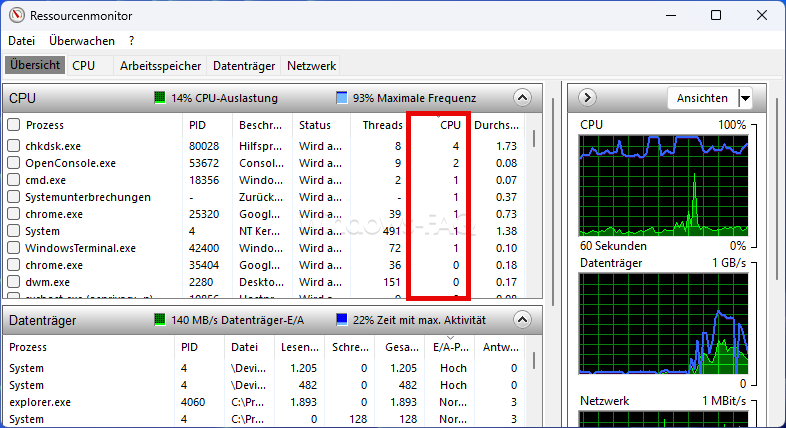Check chrome.exe PID 35404 checkbox
This screenshot has height=428, width=786.
pyautogui.click(x=14, y=265)
